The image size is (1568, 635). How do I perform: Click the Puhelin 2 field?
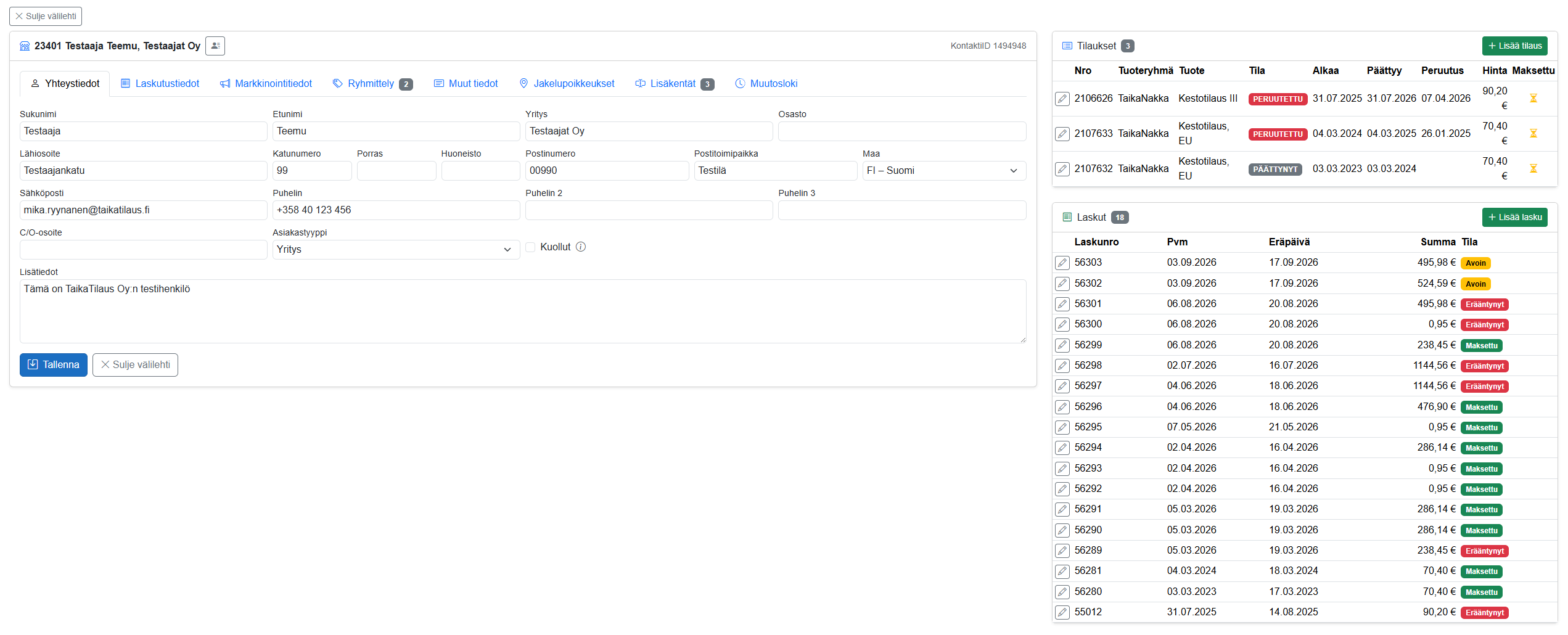[x=649, y=210]
